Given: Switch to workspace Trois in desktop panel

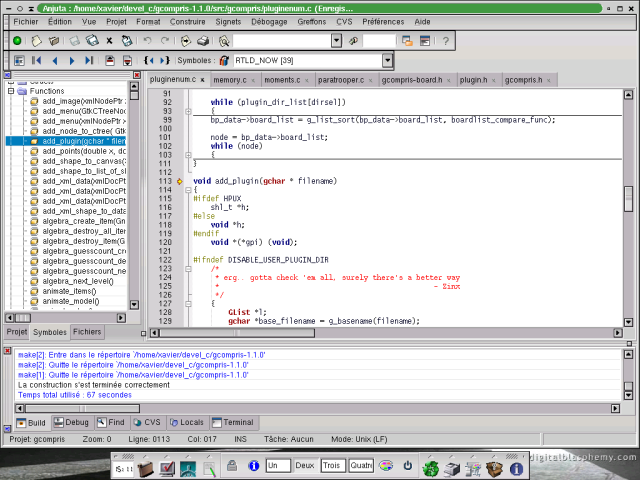Looking at the screenshot, I should click(332, 466).
